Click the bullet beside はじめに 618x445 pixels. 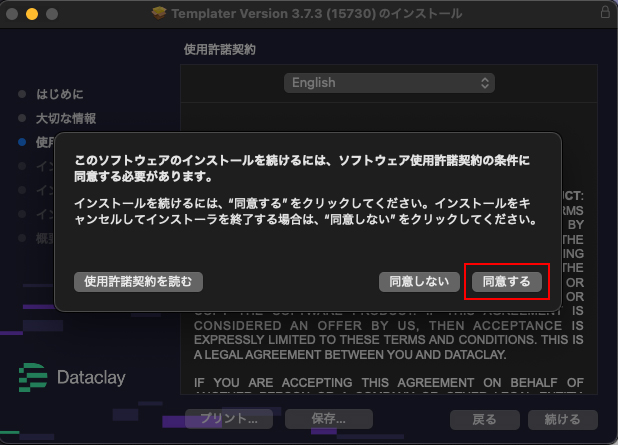[22, 95]
